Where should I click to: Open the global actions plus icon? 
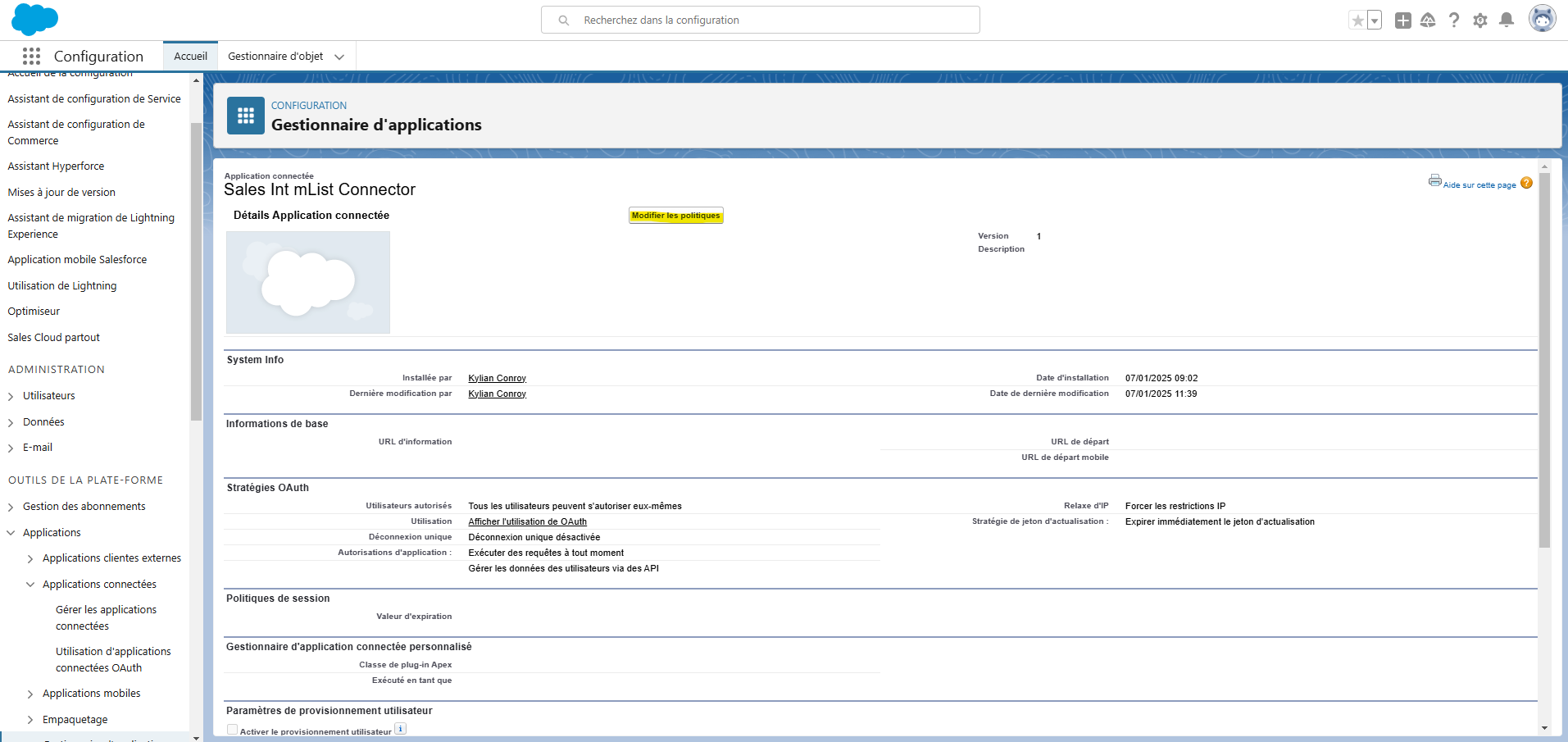coord(1403,20)
